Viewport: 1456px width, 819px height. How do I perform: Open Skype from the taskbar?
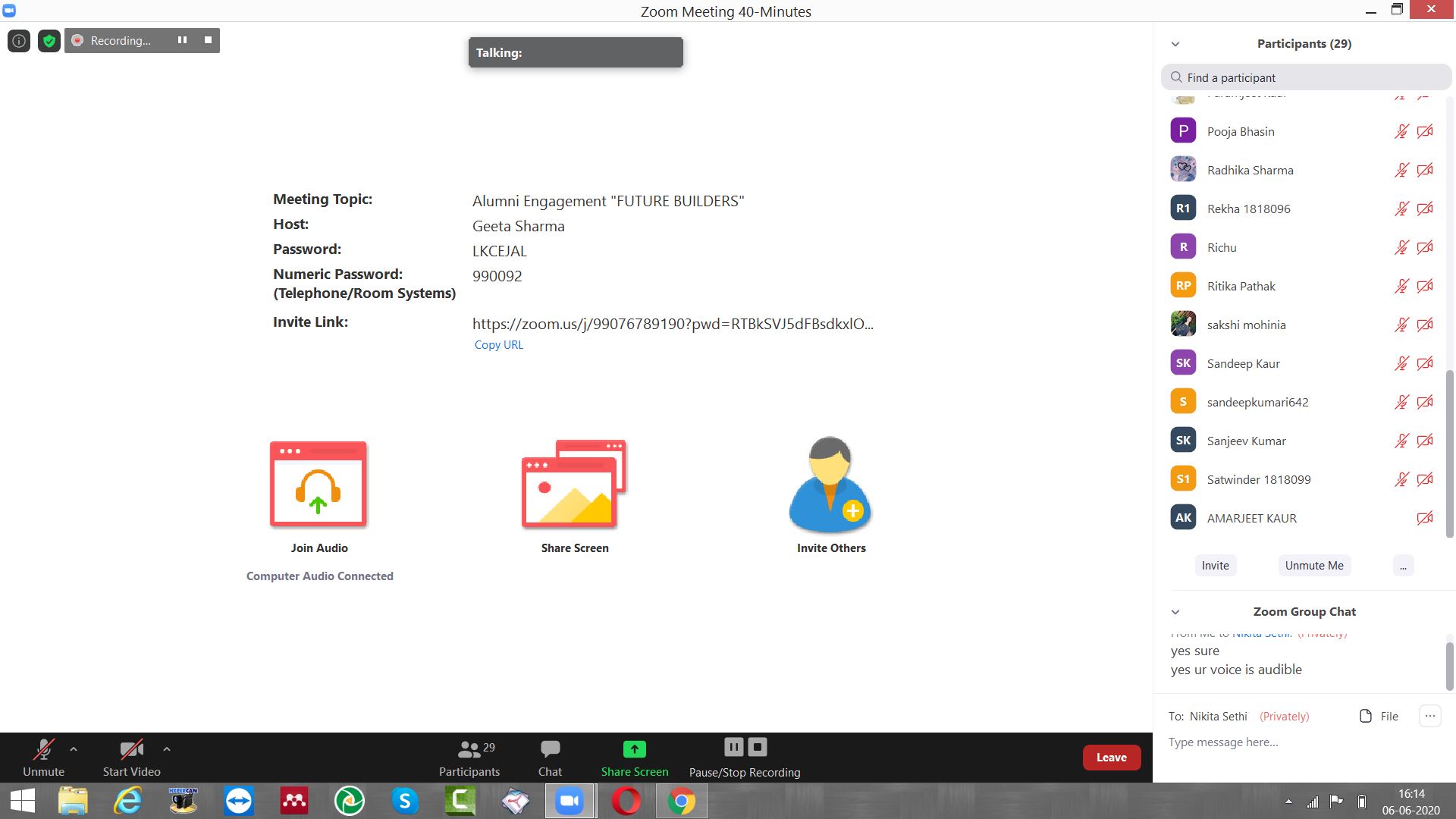pyautogui.click(x=405, y=801)
